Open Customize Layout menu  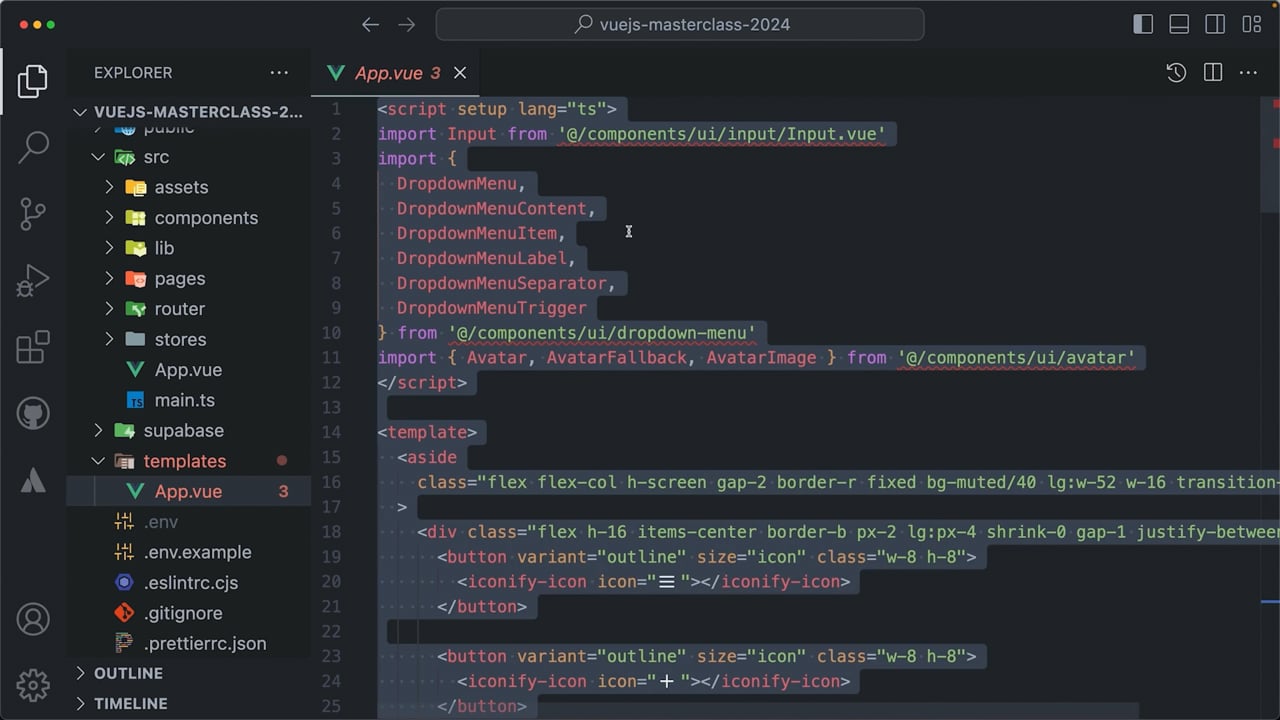coord(1251,25)
